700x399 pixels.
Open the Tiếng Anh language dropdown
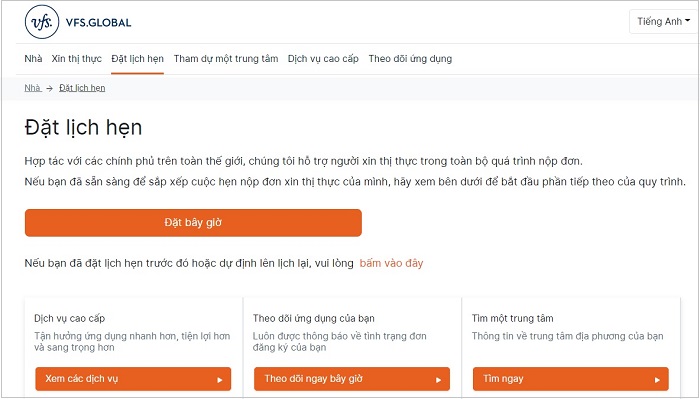point(663,21)
